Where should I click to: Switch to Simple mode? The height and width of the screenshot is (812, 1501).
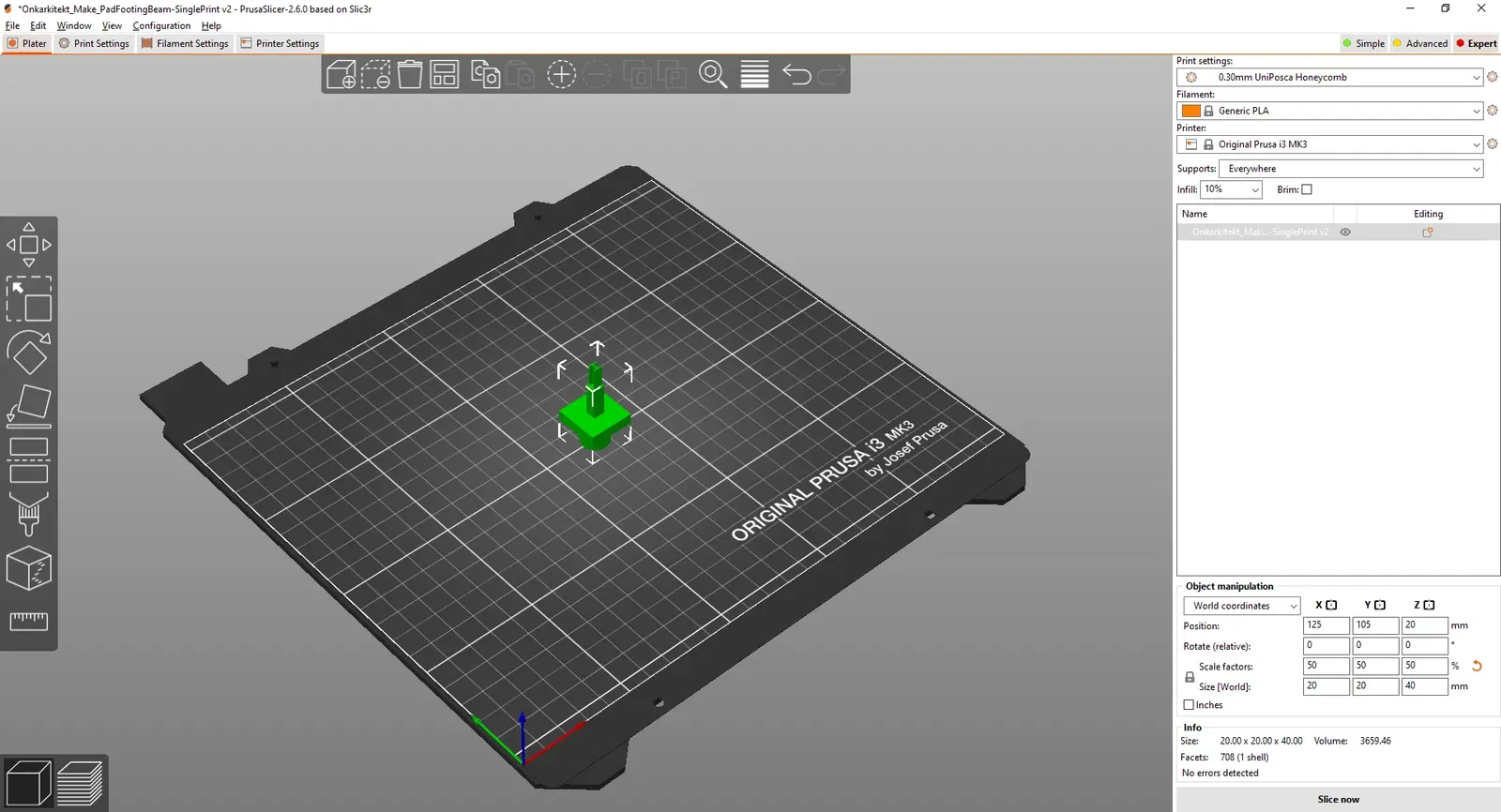pos(1364,43)
